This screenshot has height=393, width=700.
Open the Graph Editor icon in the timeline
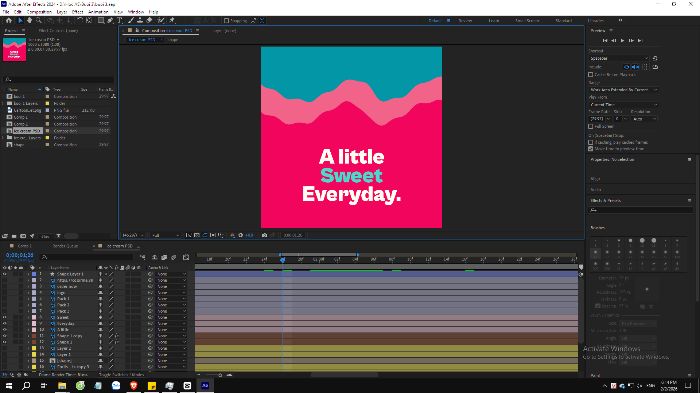coord(186,257)
